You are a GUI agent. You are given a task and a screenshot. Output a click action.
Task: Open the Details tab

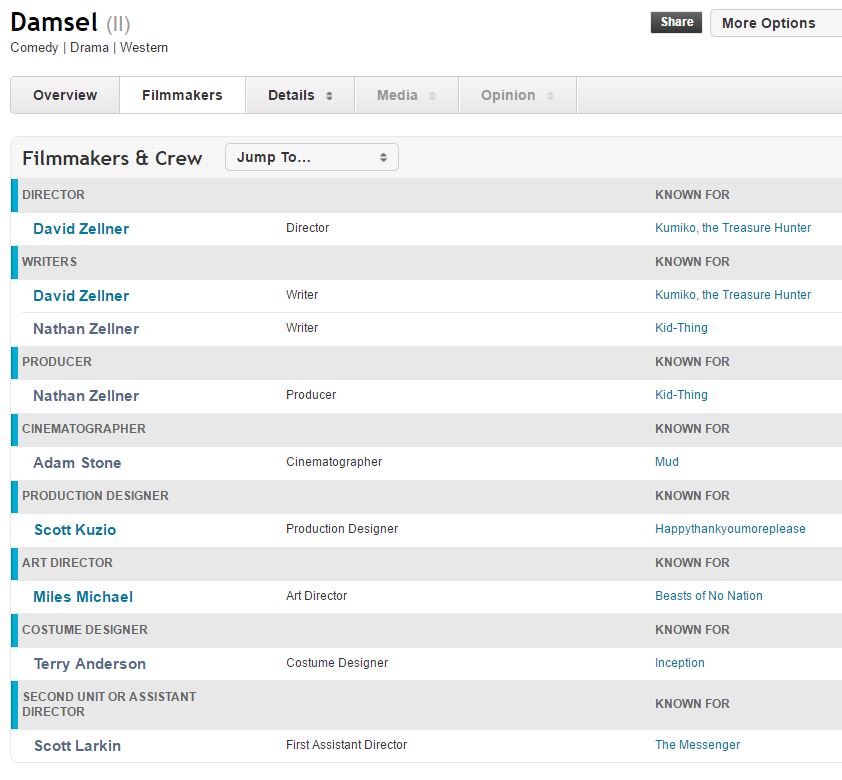pyautogui.click(x=294, y=95)
